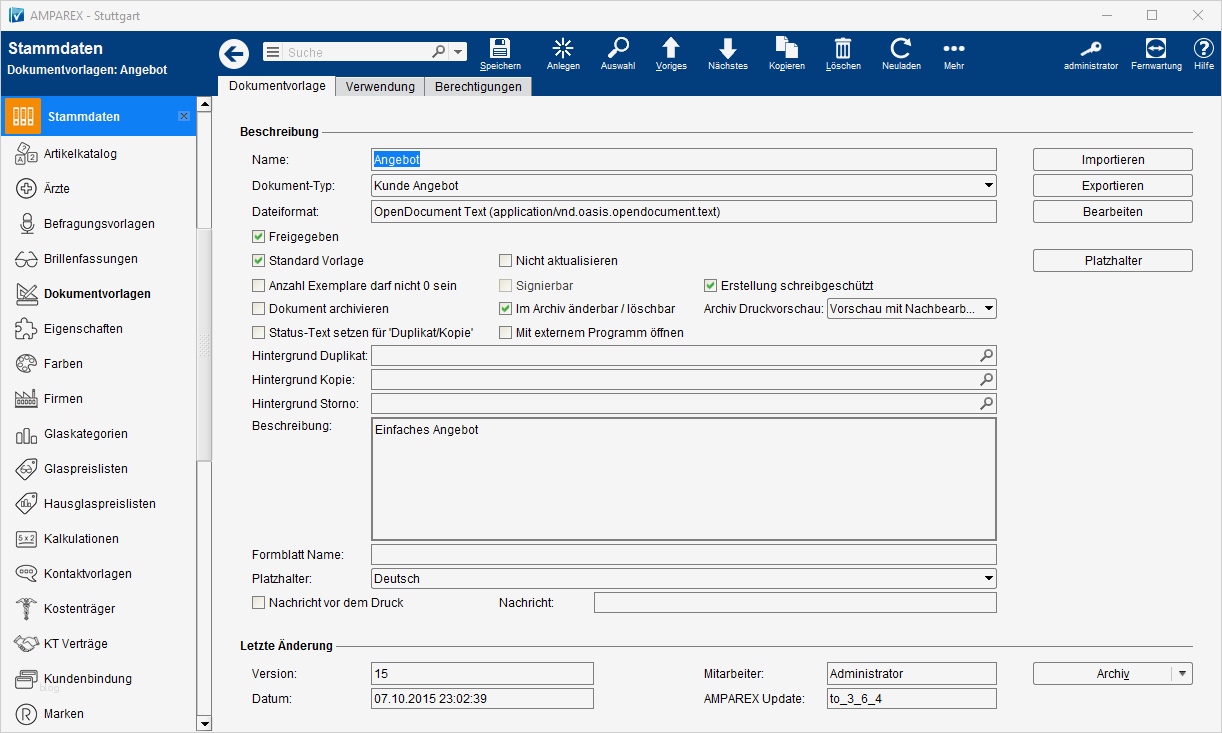
Task: Open Fernwartung remote maintenance
Action: point(1156,53)
